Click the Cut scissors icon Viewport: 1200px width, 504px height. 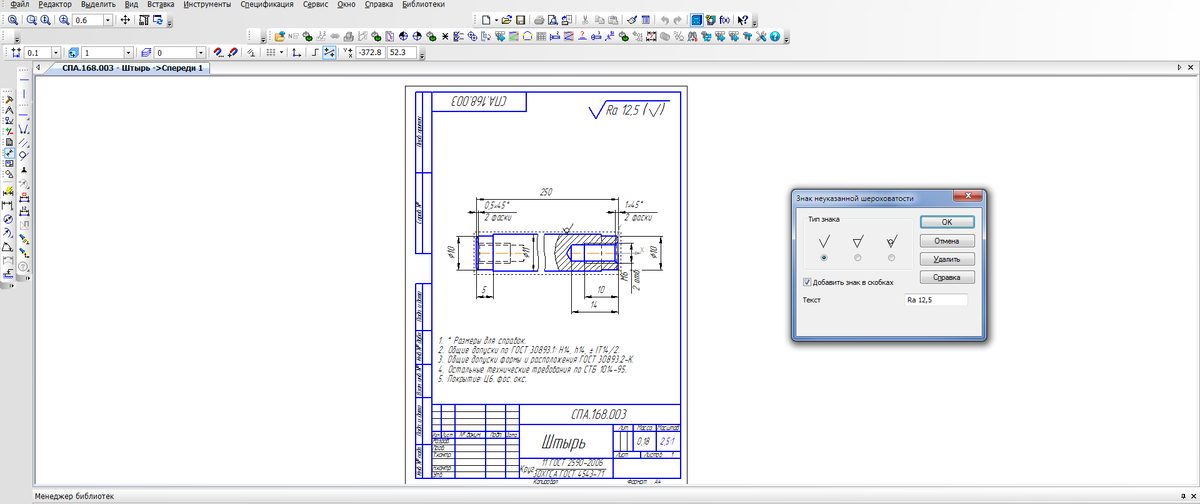(585, 20)
